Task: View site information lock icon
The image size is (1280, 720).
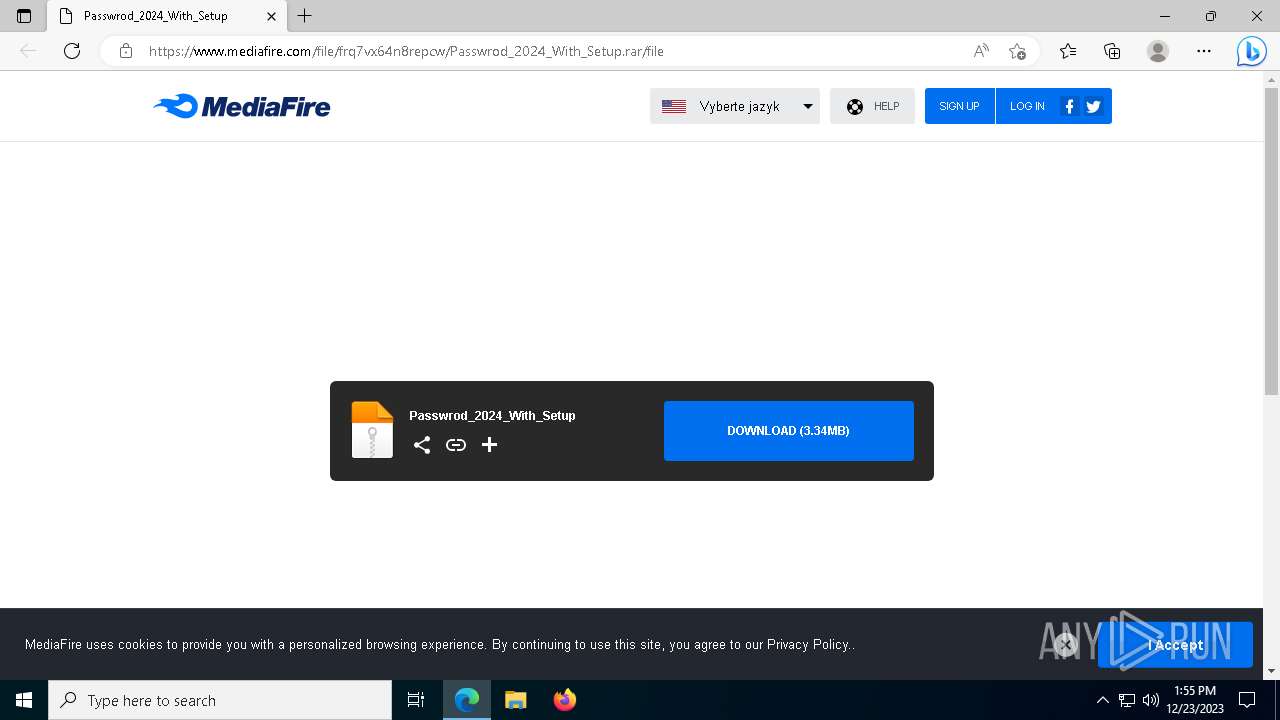Action: click(x=126, y=51)
